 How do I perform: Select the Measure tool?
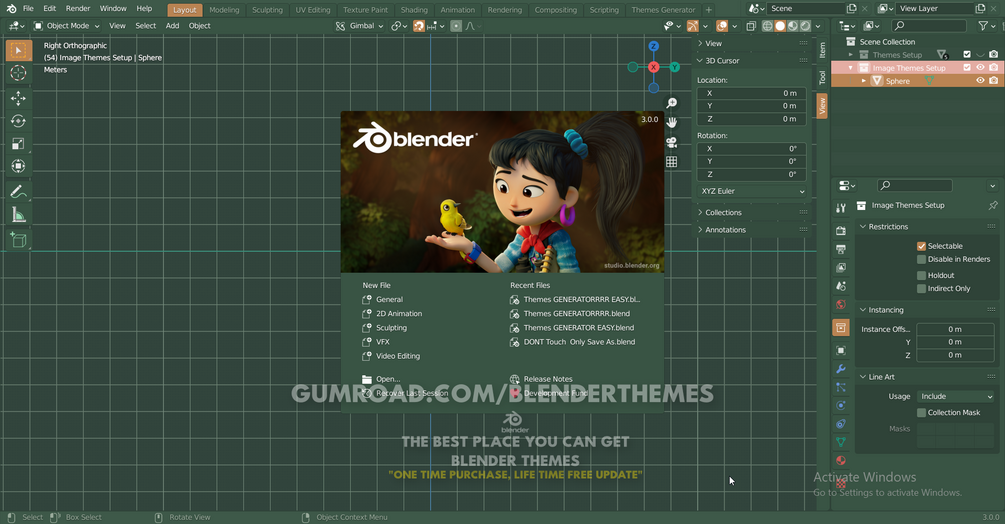(x=18, y=215)
